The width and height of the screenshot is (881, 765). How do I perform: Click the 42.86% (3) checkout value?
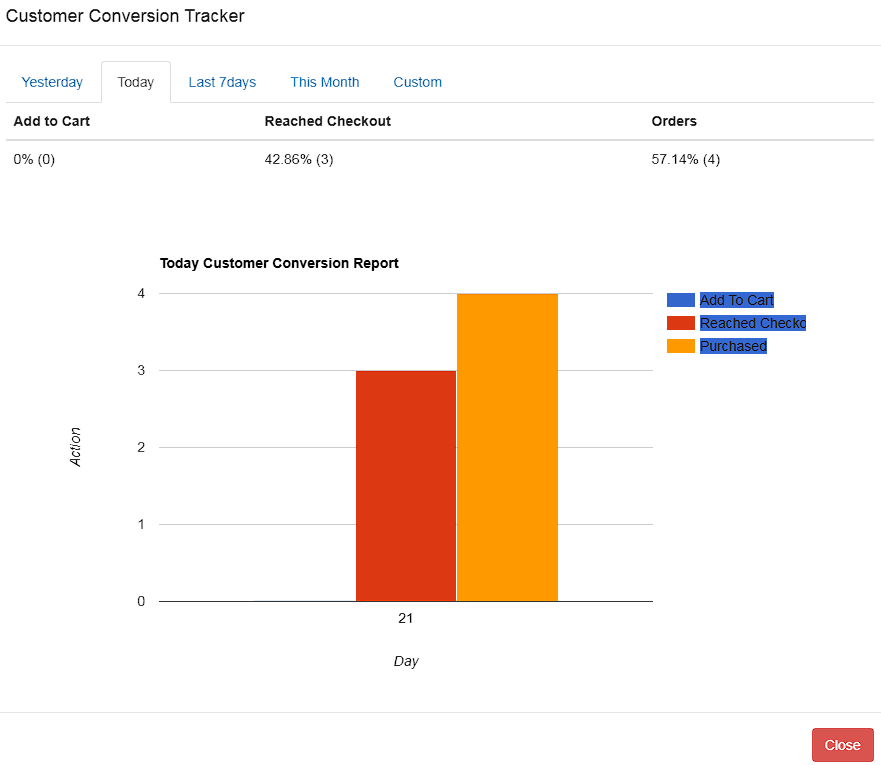299,159
